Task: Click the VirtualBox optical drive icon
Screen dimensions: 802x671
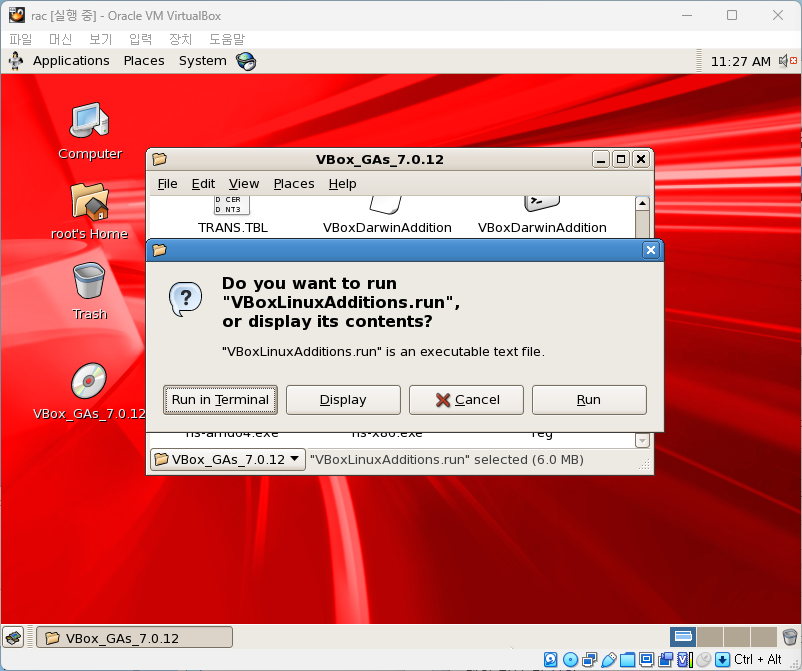Action: tap(570, 660)
